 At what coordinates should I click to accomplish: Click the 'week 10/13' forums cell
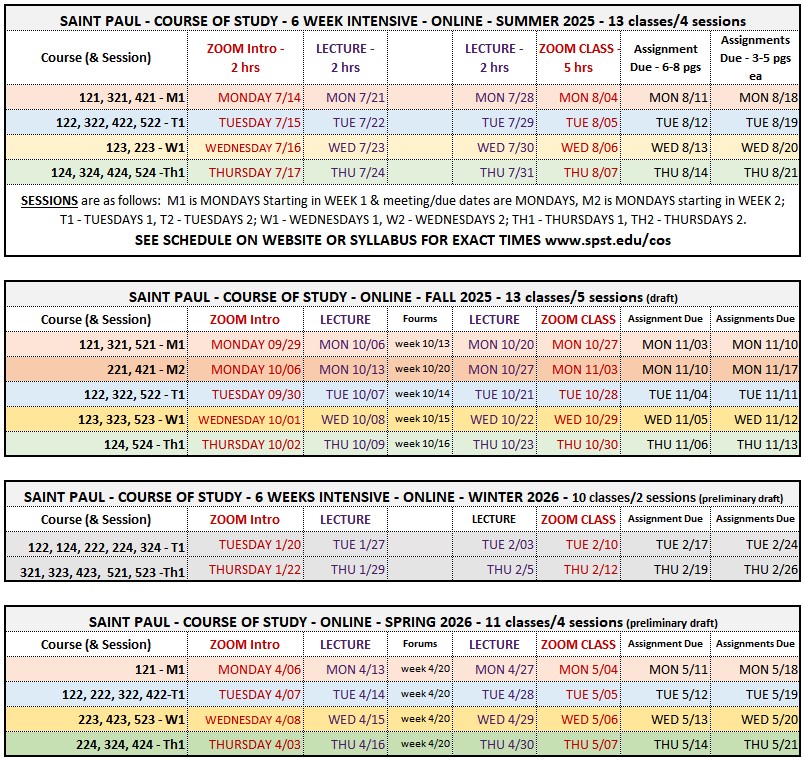coord(422,344)
